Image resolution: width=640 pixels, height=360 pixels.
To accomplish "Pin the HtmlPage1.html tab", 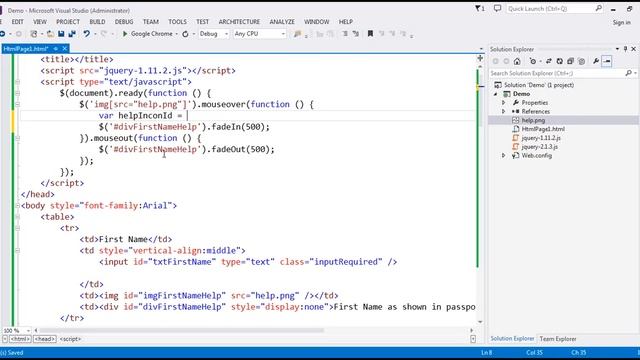I will point(56,49).
